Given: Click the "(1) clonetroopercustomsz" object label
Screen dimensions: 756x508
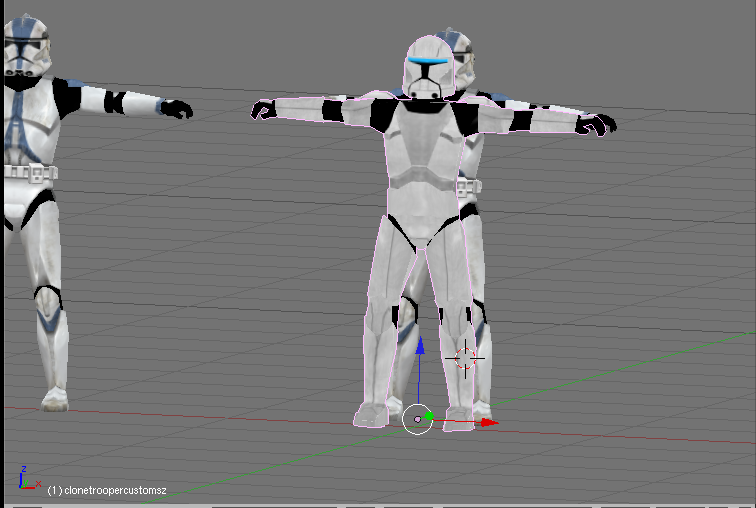Looking at the screenshot, I should coord(107,491).
